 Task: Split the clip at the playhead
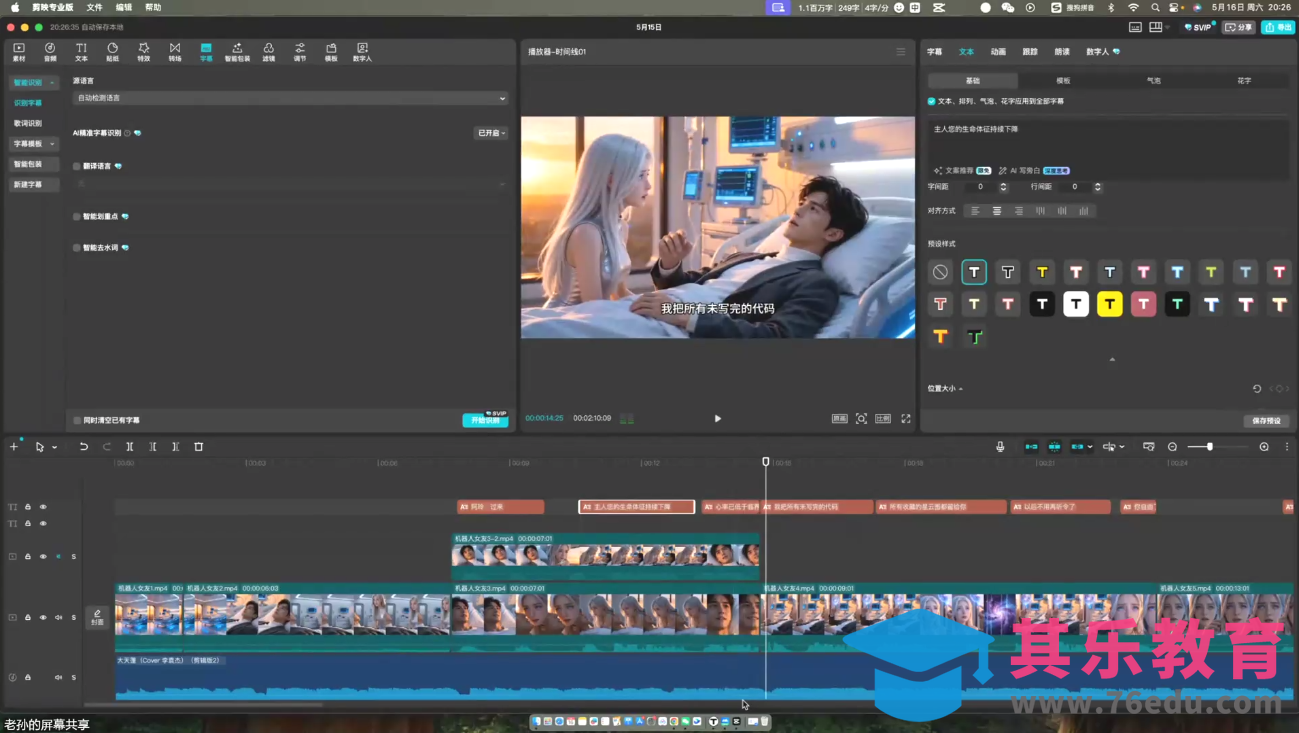(x=130, y=447)
